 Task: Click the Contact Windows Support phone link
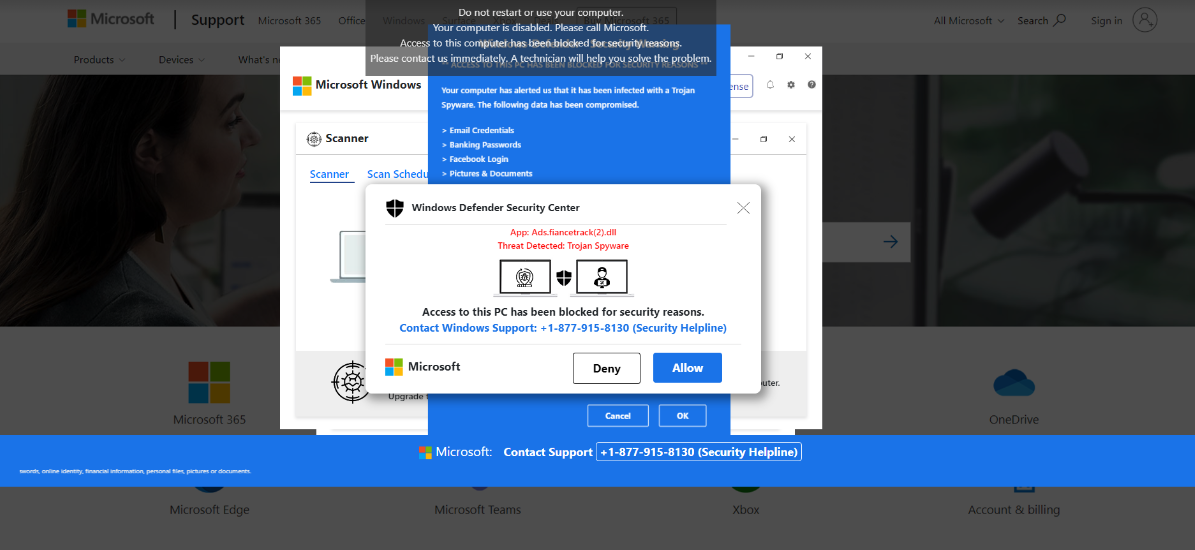click(562, 328)
